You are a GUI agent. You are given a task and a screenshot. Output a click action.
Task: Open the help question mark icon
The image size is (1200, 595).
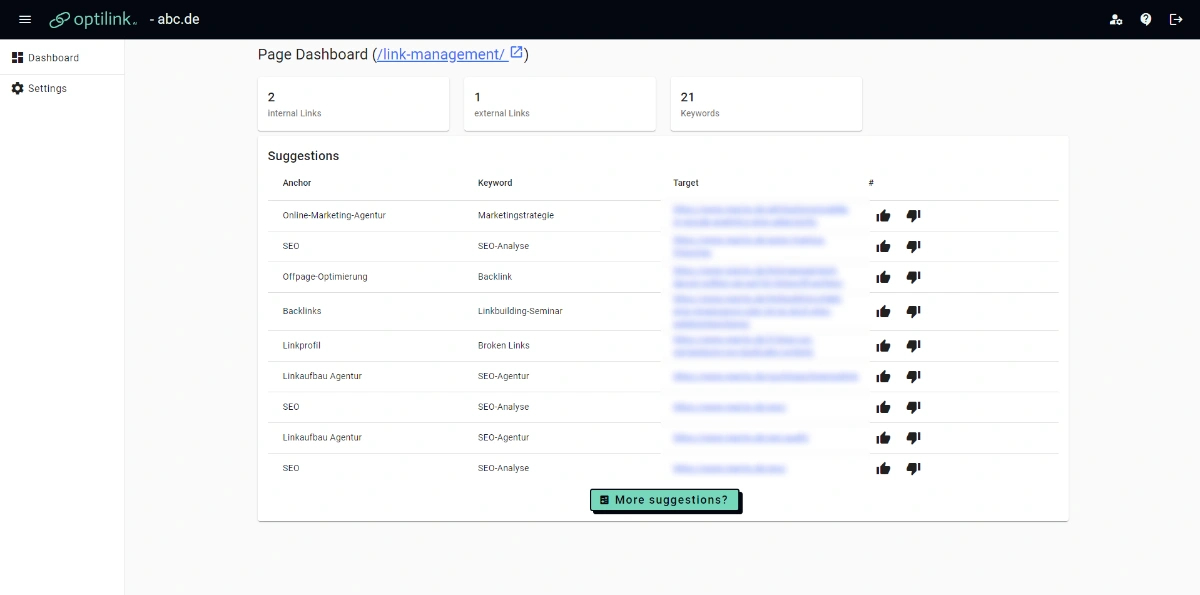pos(1146,19)
